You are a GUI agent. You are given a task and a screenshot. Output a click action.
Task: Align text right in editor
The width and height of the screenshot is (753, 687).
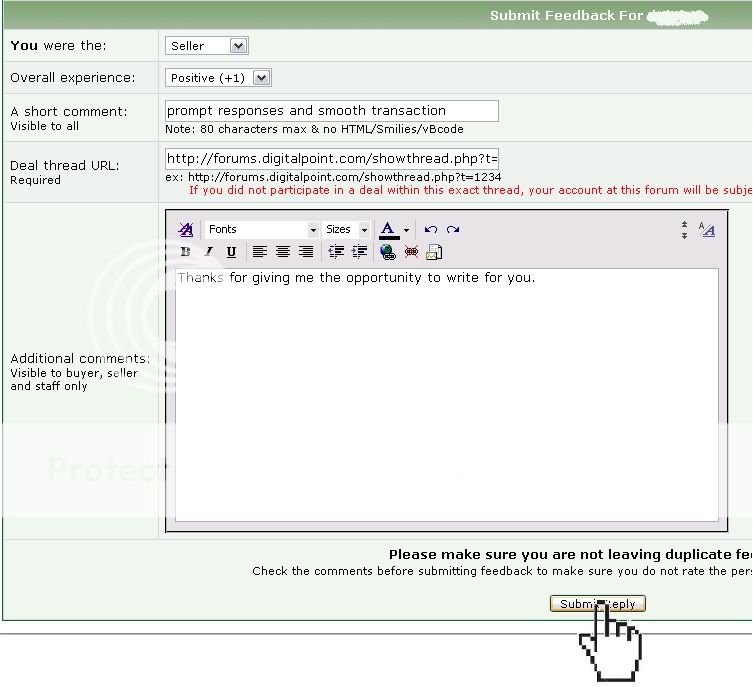306,252
